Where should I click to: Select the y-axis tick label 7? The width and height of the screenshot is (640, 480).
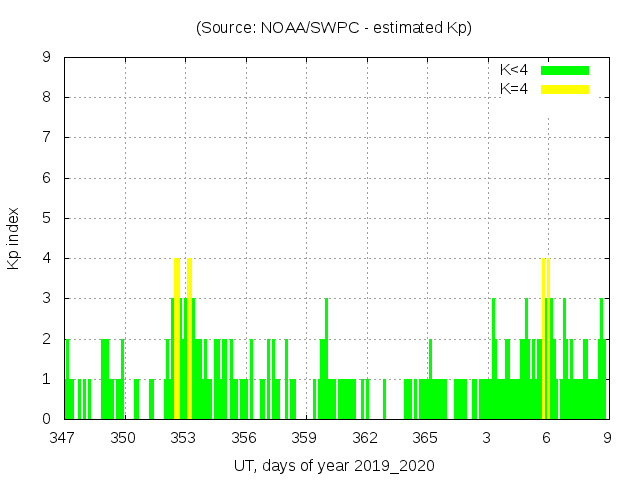pyautogui.click(x=46, y=138)
